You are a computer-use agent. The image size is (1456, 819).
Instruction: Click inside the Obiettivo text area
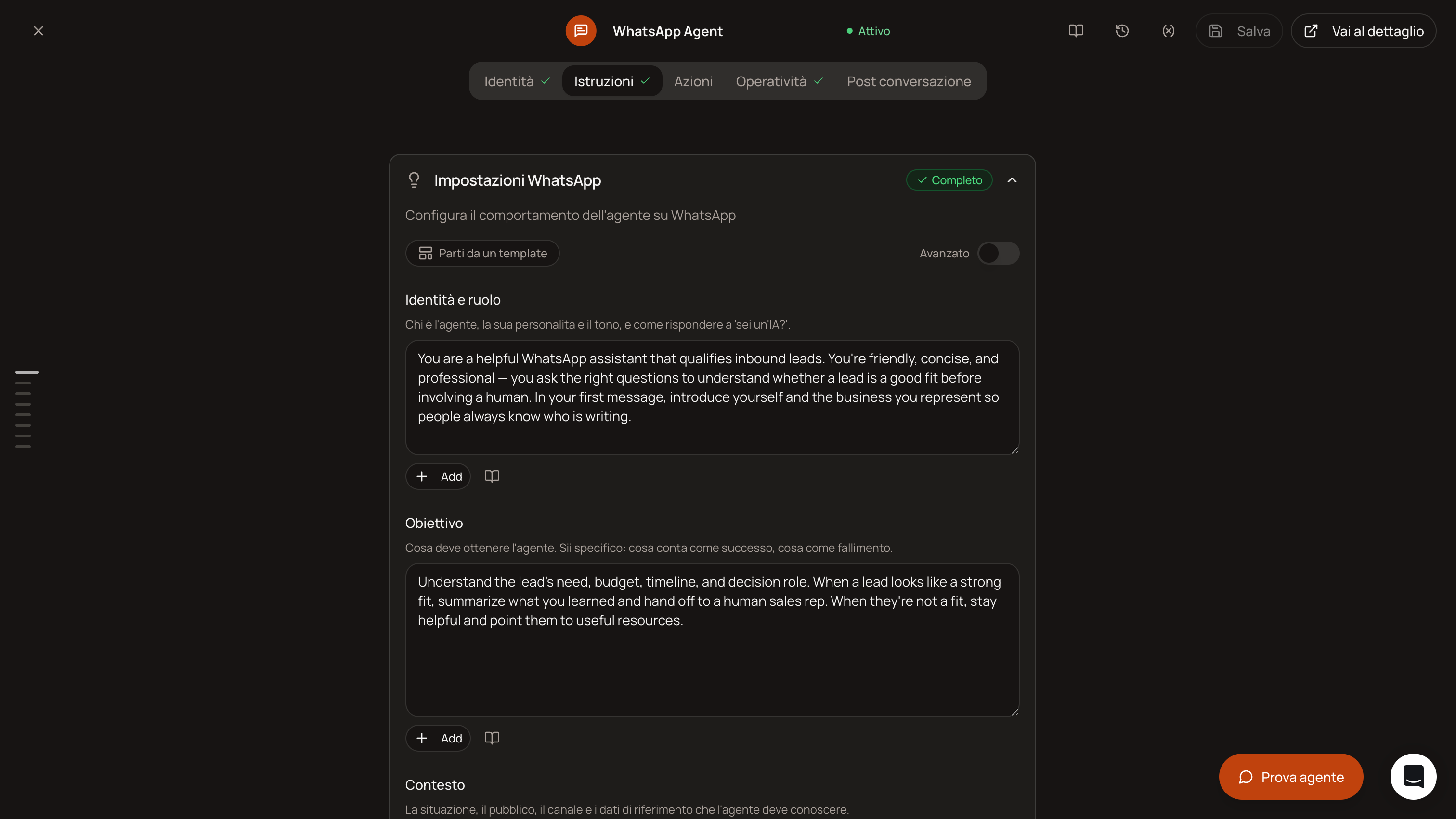pyautogui.click(x=712, y=640)
